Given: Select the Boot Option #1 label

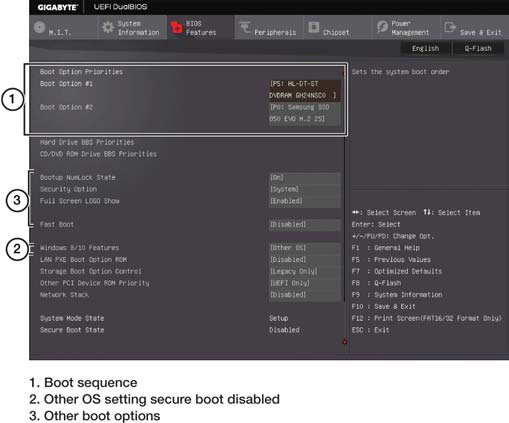Looking at the screenshot, I should 66,84.
